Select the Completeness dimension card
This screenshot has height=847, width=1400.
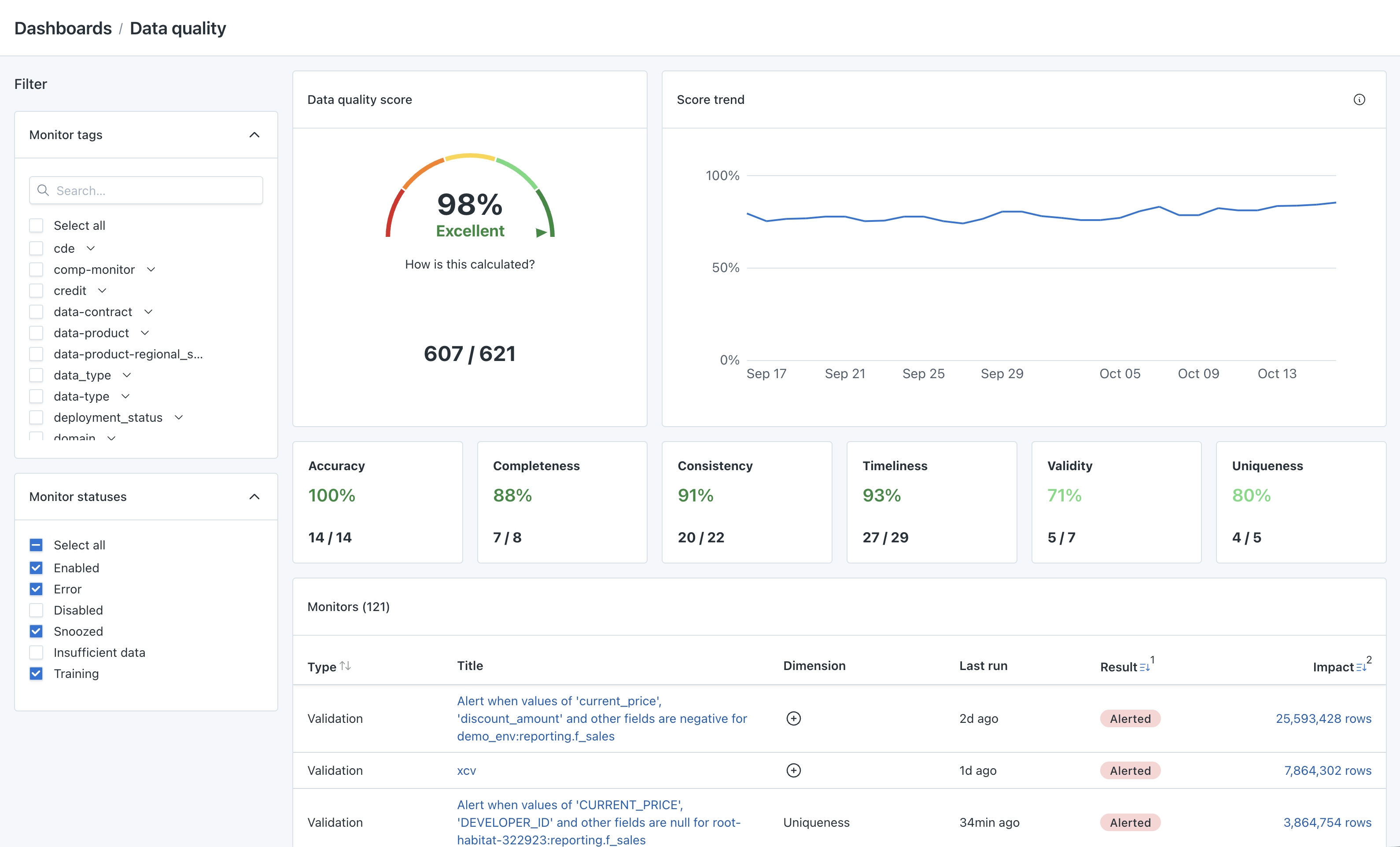[561, 502]
